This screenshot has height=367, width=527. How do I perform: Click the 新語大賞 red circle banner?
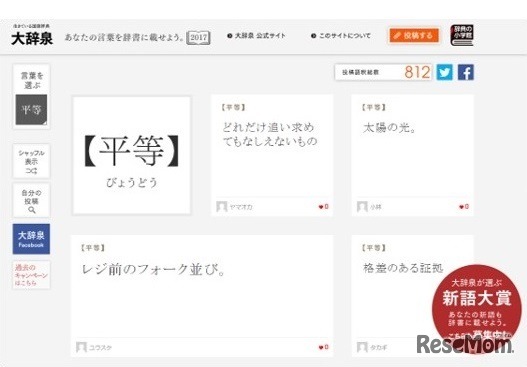tap(477, 308)
